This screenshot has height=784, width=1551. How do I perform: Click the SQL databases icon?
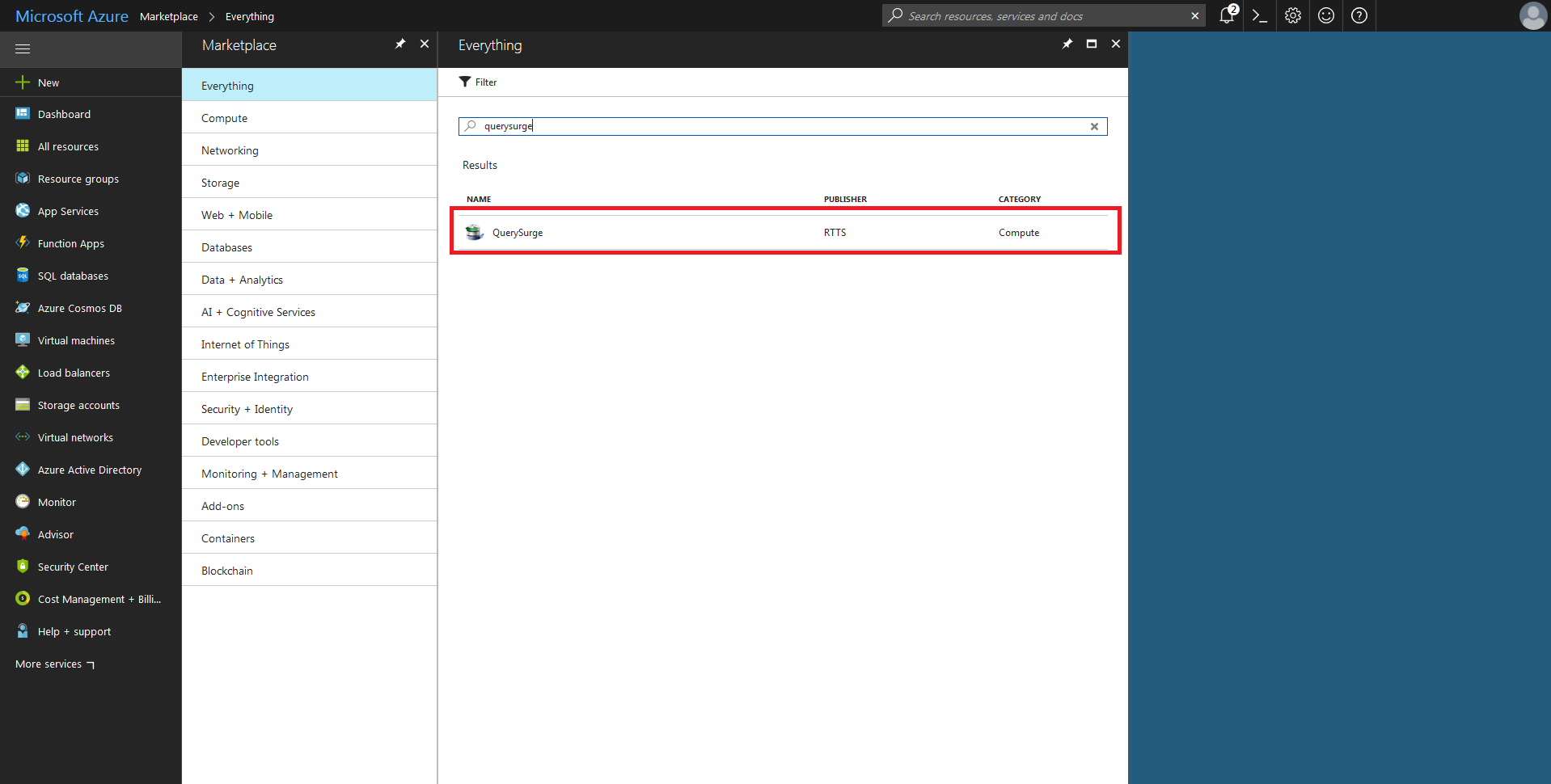pyautogui.click(x=23, y=276)
